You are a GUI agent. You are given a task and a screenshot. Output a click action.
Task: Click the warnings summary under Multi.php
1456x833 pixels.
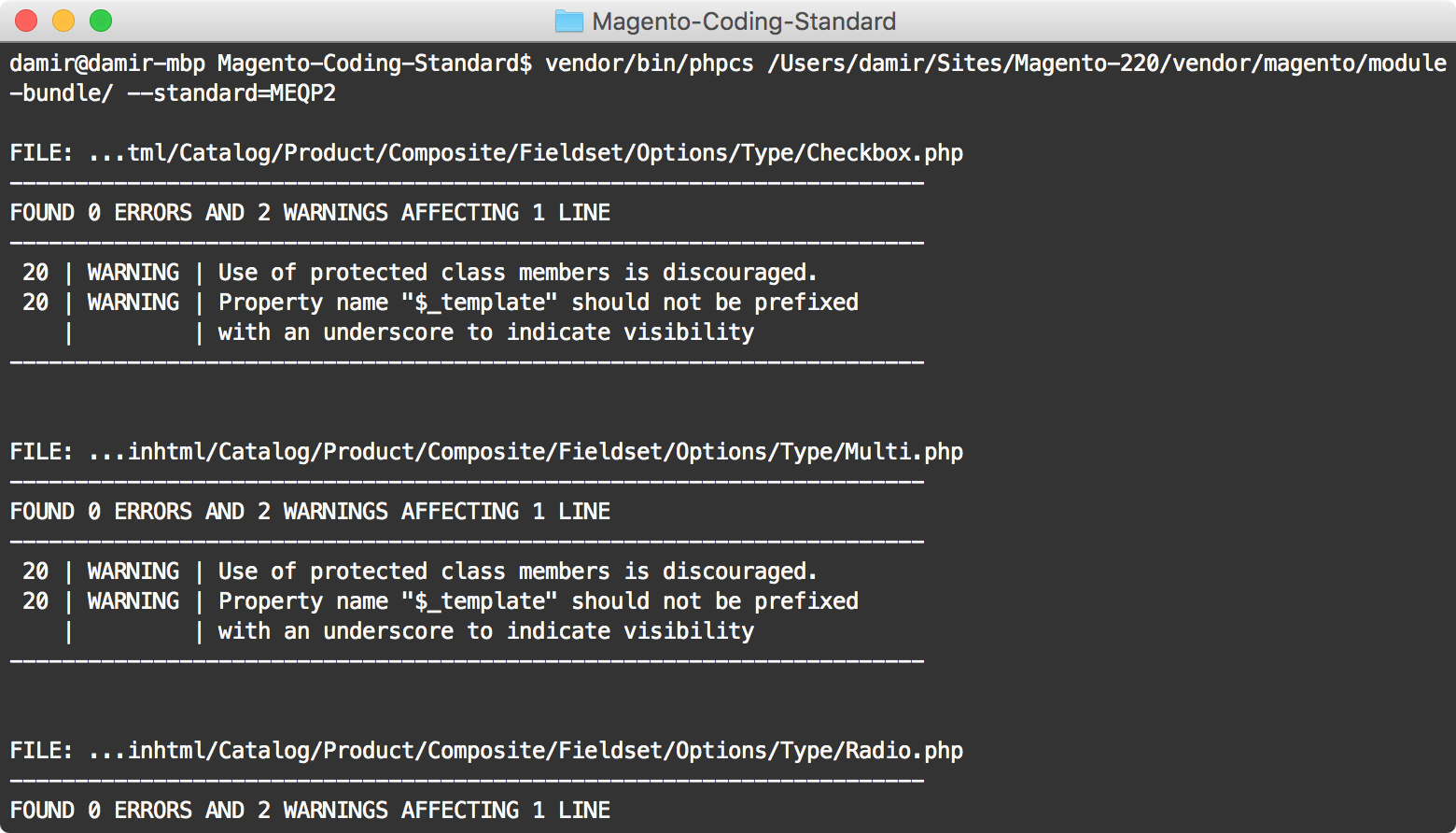pyautogui.click(x=310, y=512)
